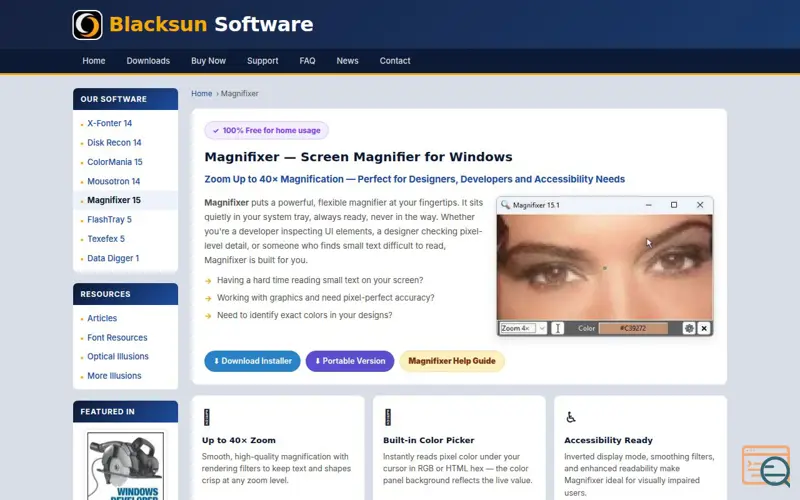Open FlashTray 5 in sidebar

[x=109, y=219]
